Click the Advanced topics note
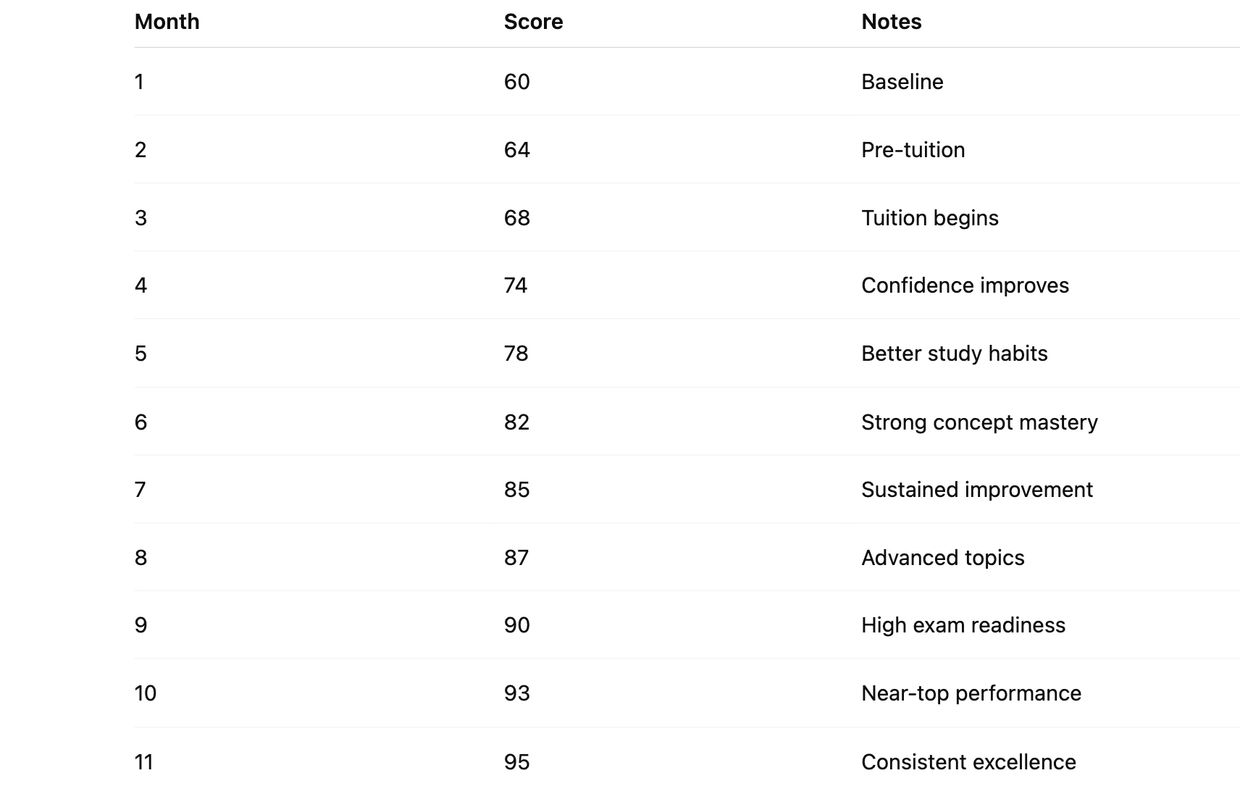The height and width of the screenshot is (794, 1240). coord(943,558)
